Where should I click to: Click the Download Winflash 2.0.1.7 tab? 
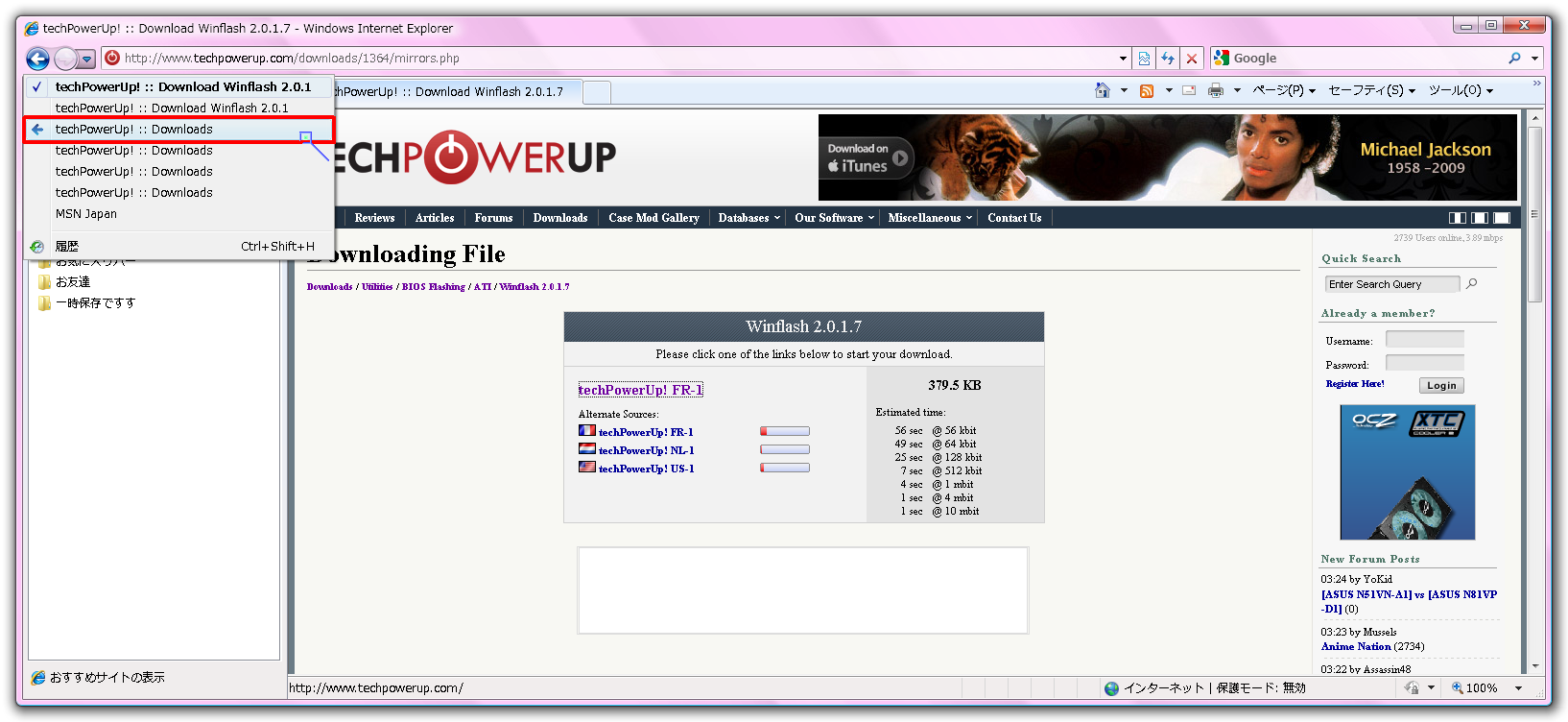click(x=458, y=92)
